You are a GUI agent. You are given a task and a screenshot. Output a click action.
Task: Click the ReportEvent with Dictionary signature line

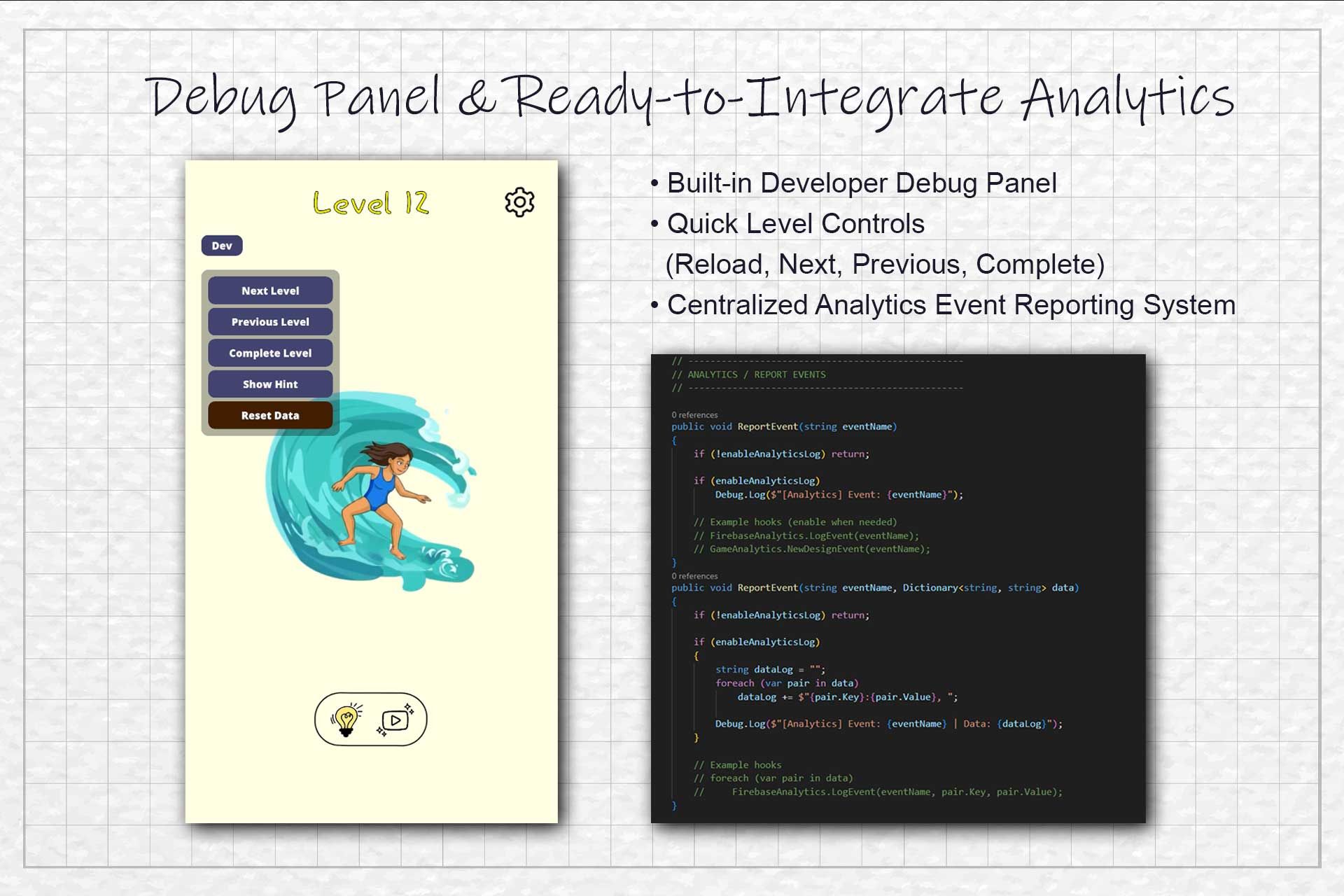874,588
